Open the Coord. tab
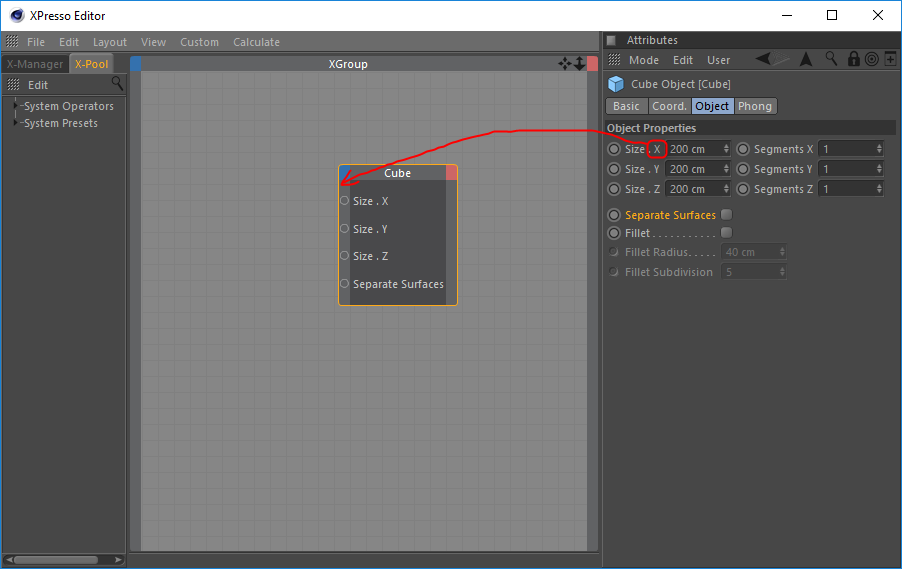Image resolution: width=902 pixels, height=569 pixels. pyautogui.click(x=669, y=106)
